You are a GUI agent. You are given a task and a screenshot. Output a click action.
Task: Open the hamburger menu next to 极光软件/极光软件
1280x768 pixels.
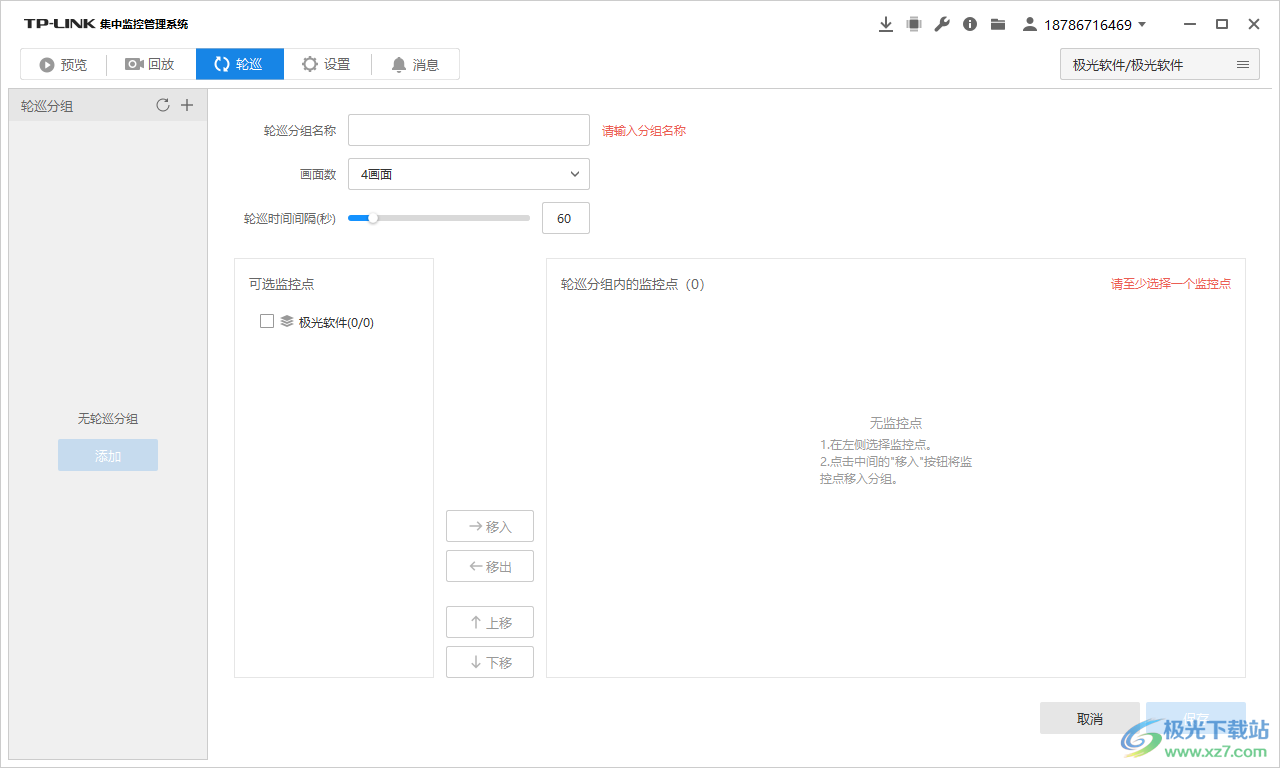[x=1242, y=64]
